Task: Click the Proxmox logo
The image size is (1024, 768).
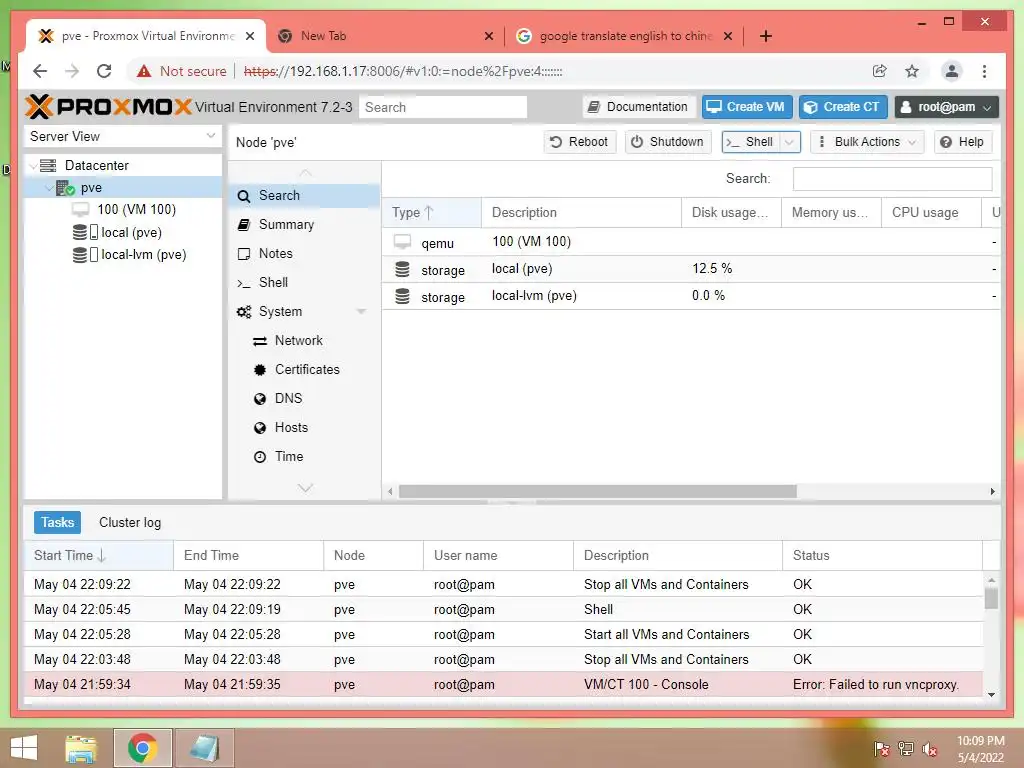Action: tap(108, 106)
